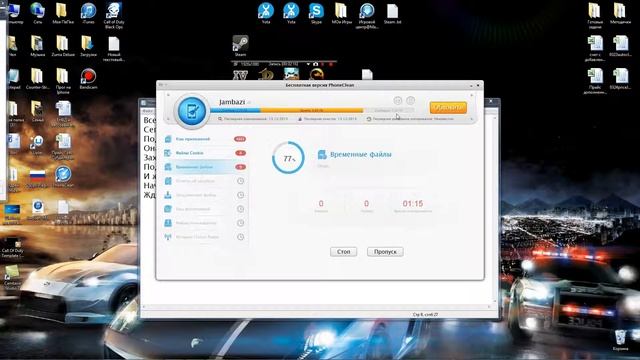Click the large blue phone logo in PhoneClean
This screenshot has height=360, width=640.
tap(192, 111)
